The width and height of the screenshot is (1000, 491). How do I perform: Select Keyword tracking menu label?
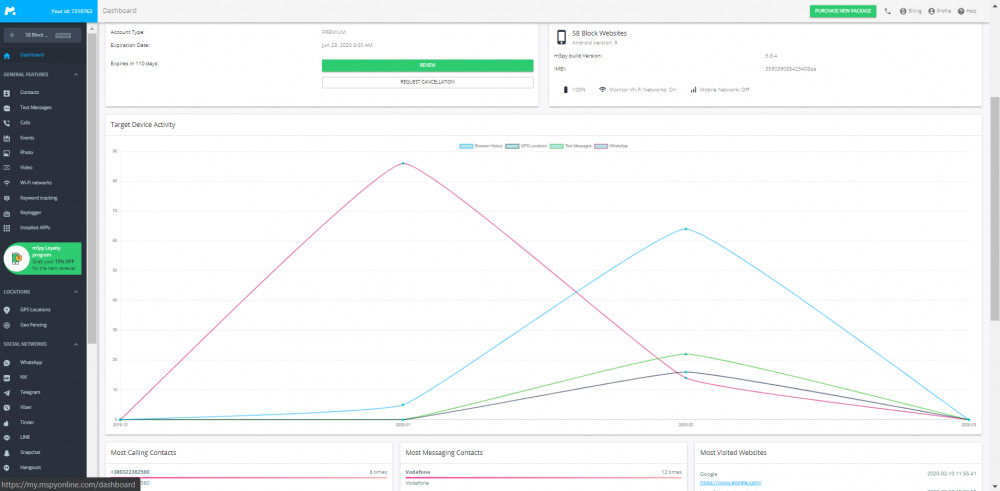38,198
